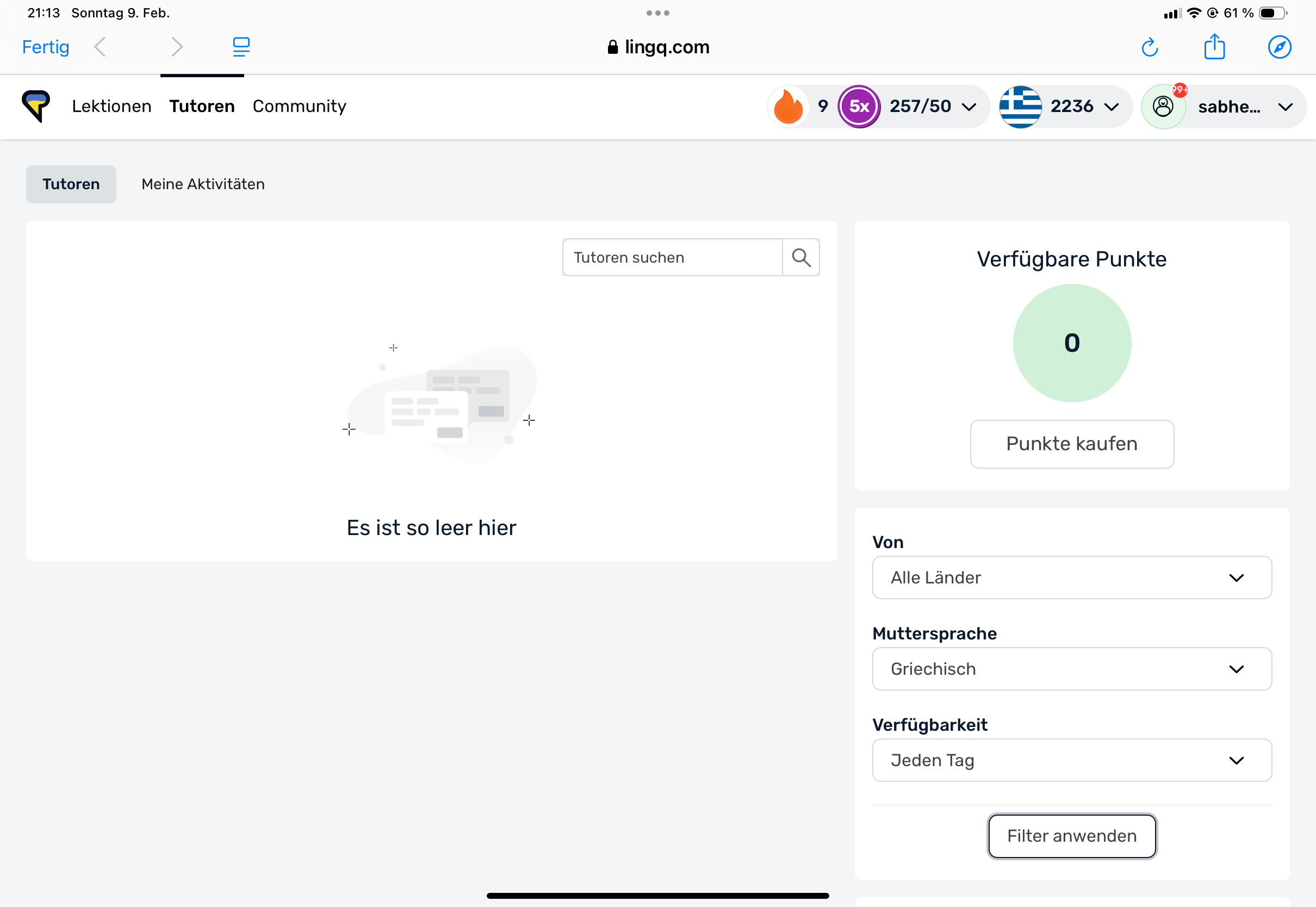
Task: Go forward with the browser forward arrow
Action: [177, 47]
